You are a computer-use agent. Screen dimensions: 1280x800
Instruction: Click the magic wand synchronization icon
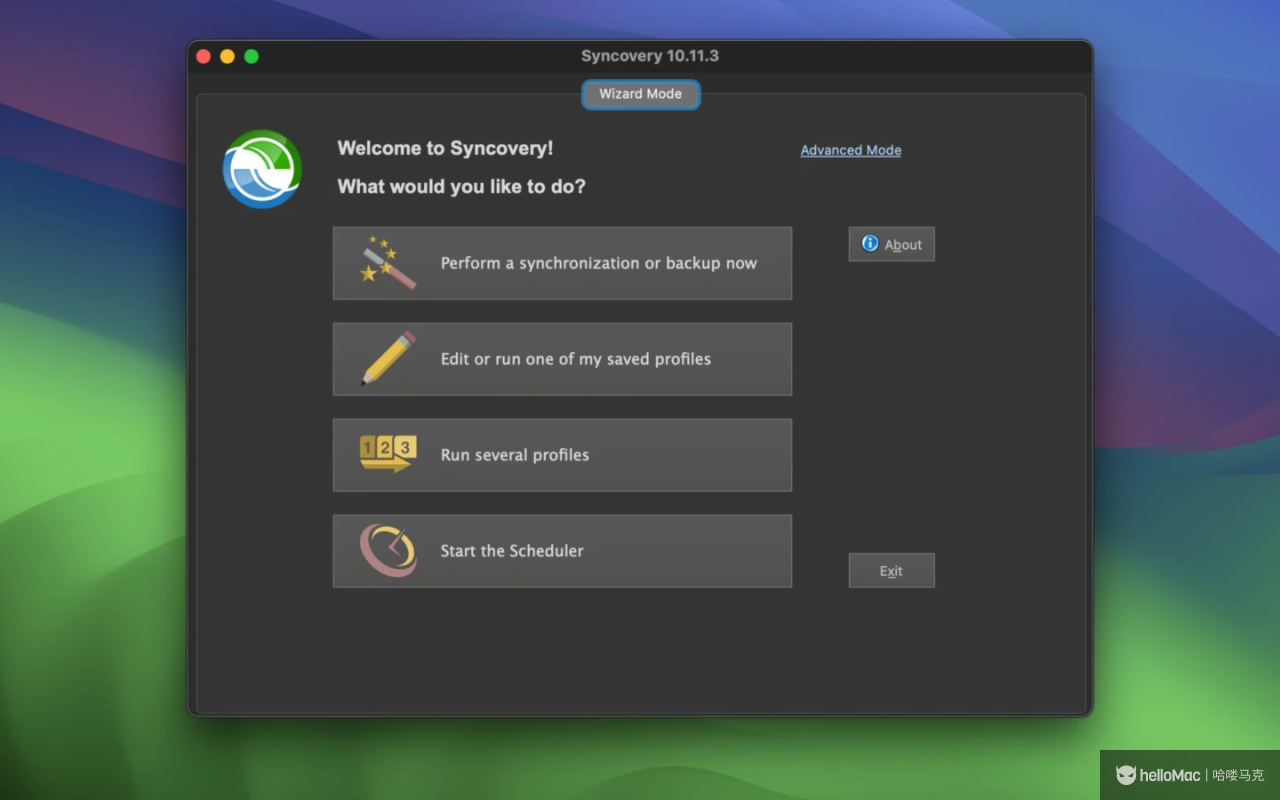point(387,263)
